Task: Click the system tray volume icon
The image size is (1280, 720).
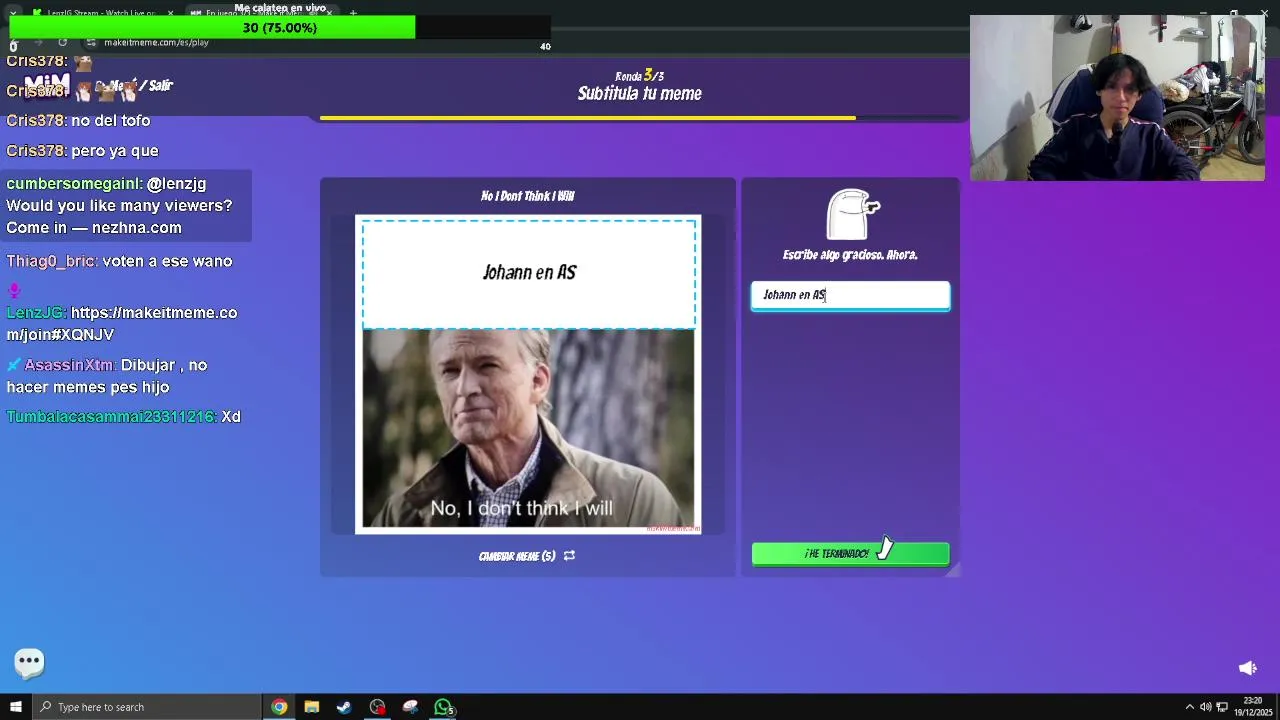Action: (x=1206, y=707)
